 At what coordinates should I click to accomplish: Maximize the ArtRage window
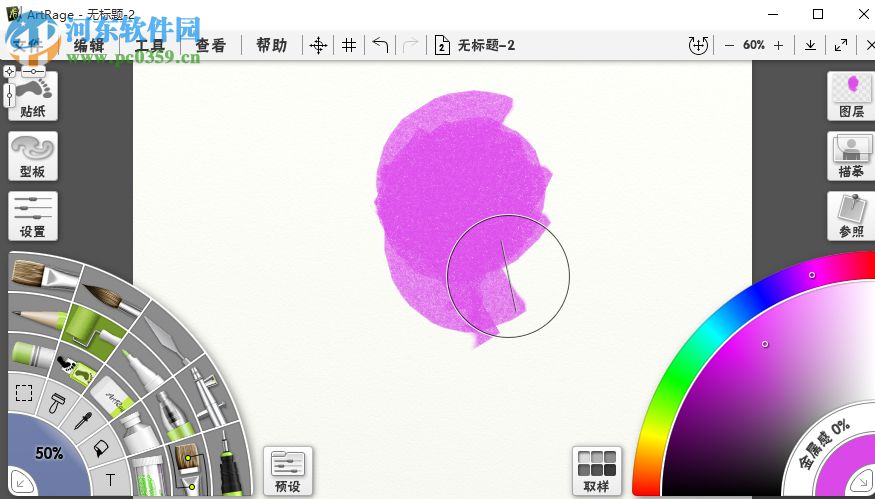(x=818, y=14)
